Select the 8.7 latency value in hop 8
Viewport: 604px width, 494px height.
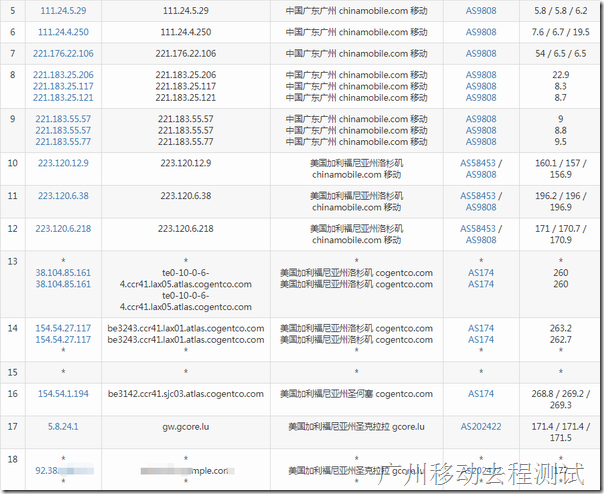560,98
